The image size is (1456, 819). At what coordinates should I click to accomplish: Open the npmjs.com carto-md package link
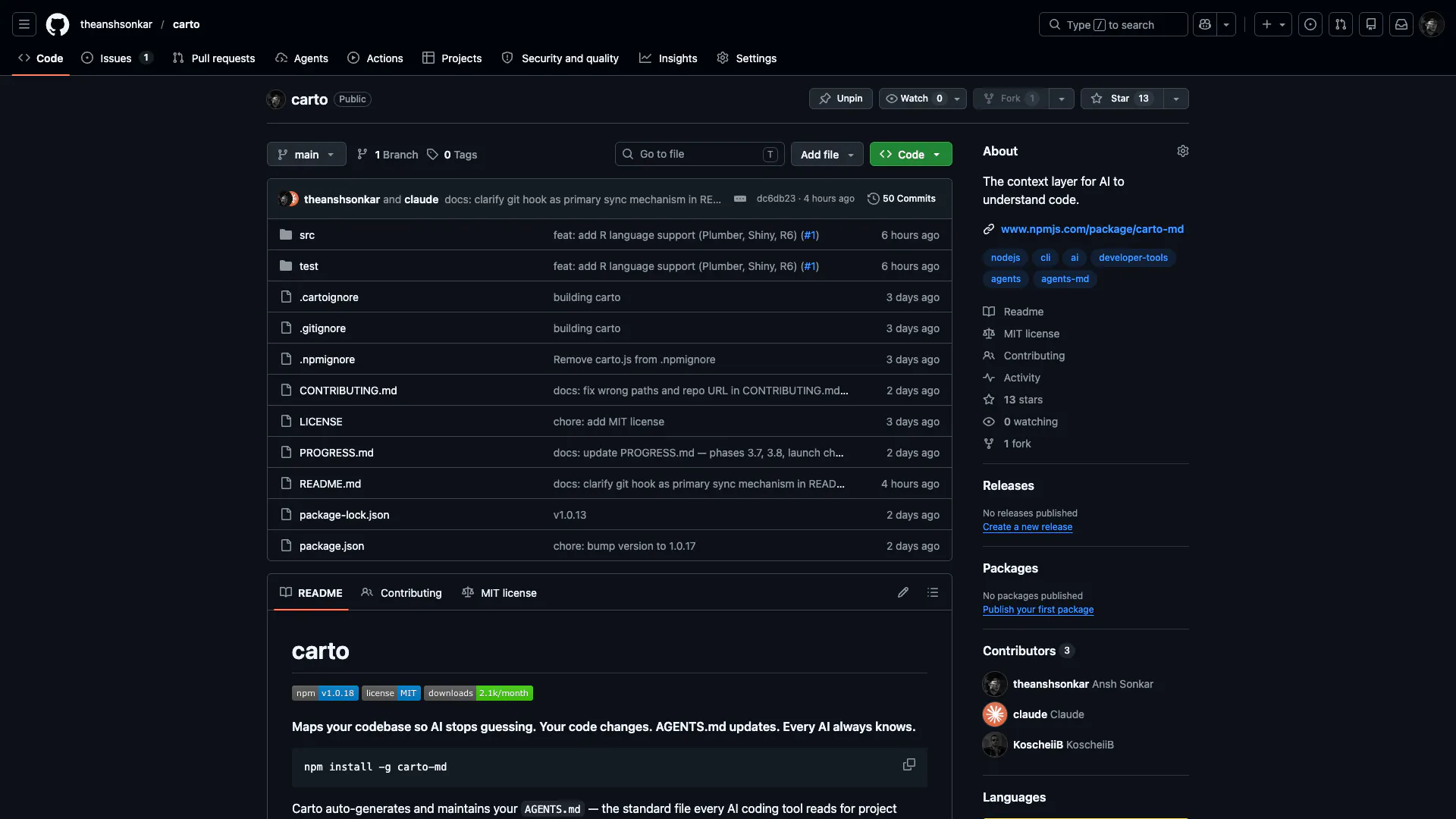(x=1092, y=229)
